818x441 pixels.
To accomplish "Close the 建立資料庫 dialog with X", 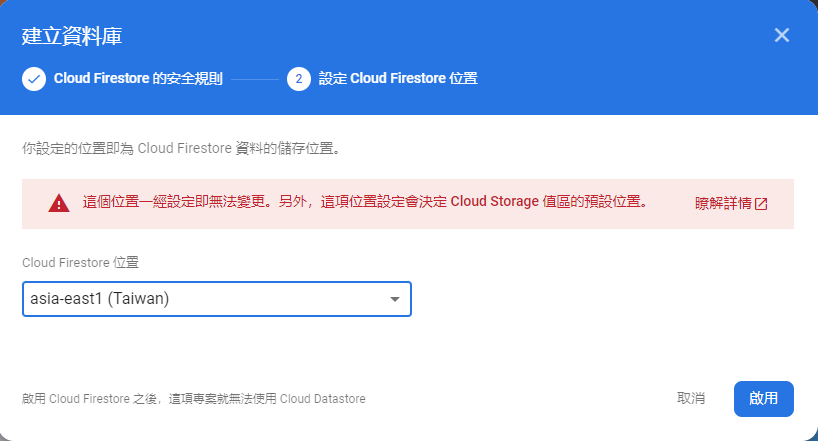I will (x=782, y=35).
